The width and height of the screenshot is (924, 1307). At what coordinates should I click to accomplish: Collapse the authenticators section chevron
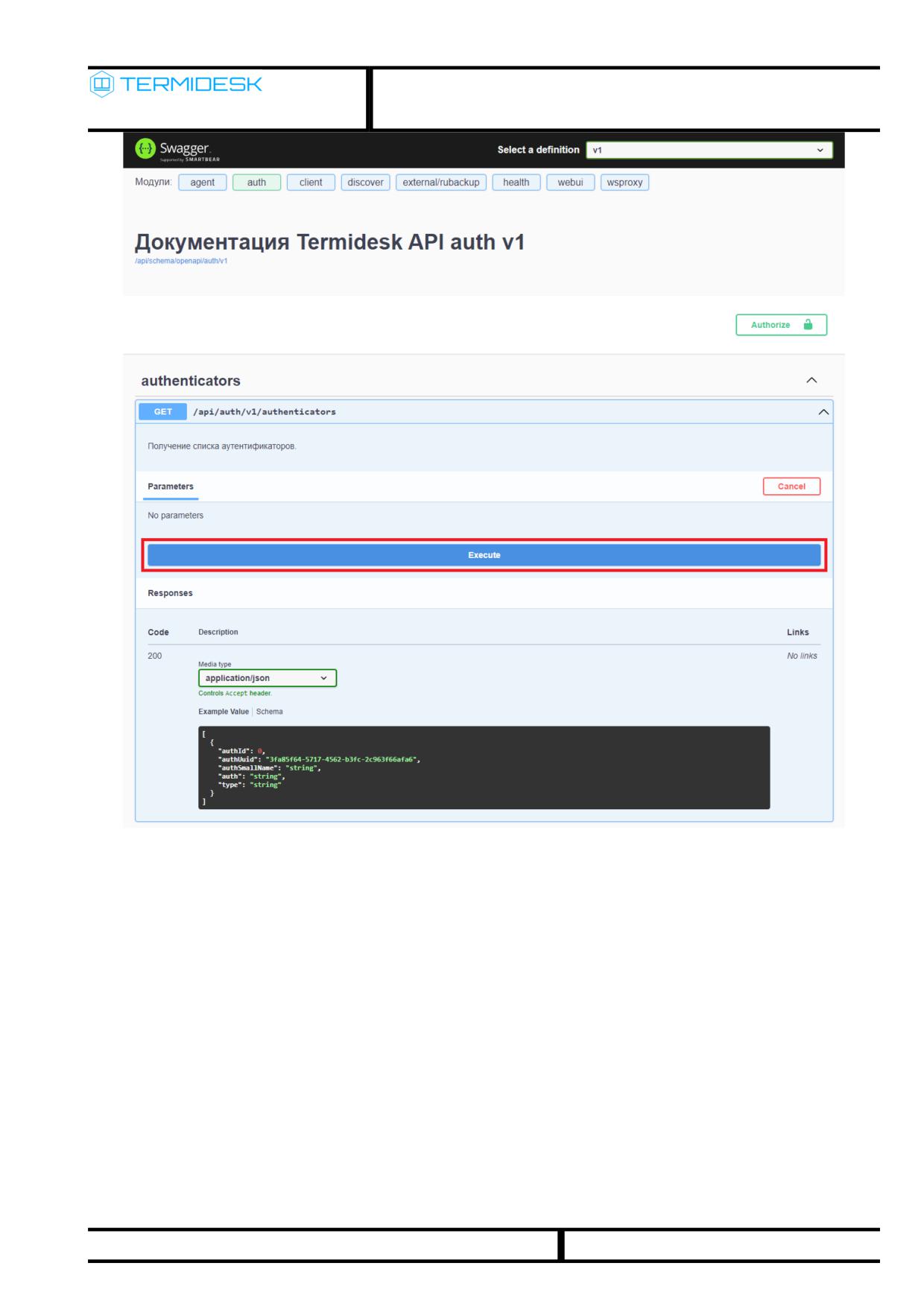click(x=811, y=381)
